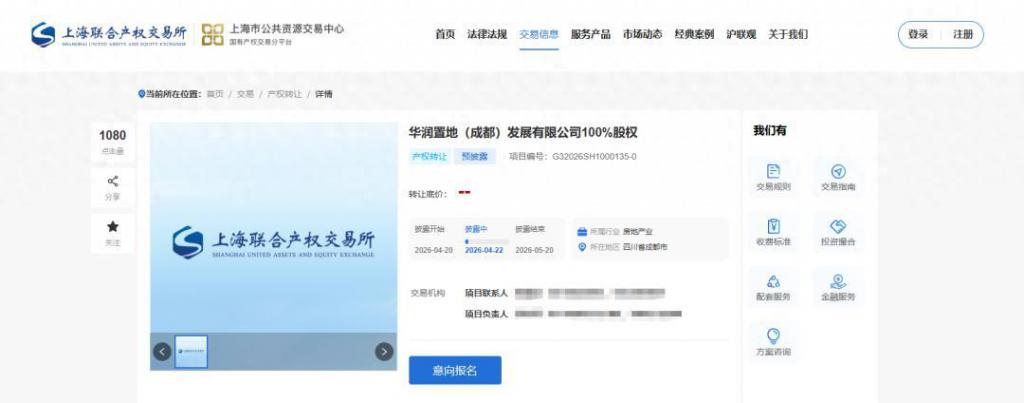
Task: Open 沪联观 in the top navigation
Action: (x=741, y=35)
